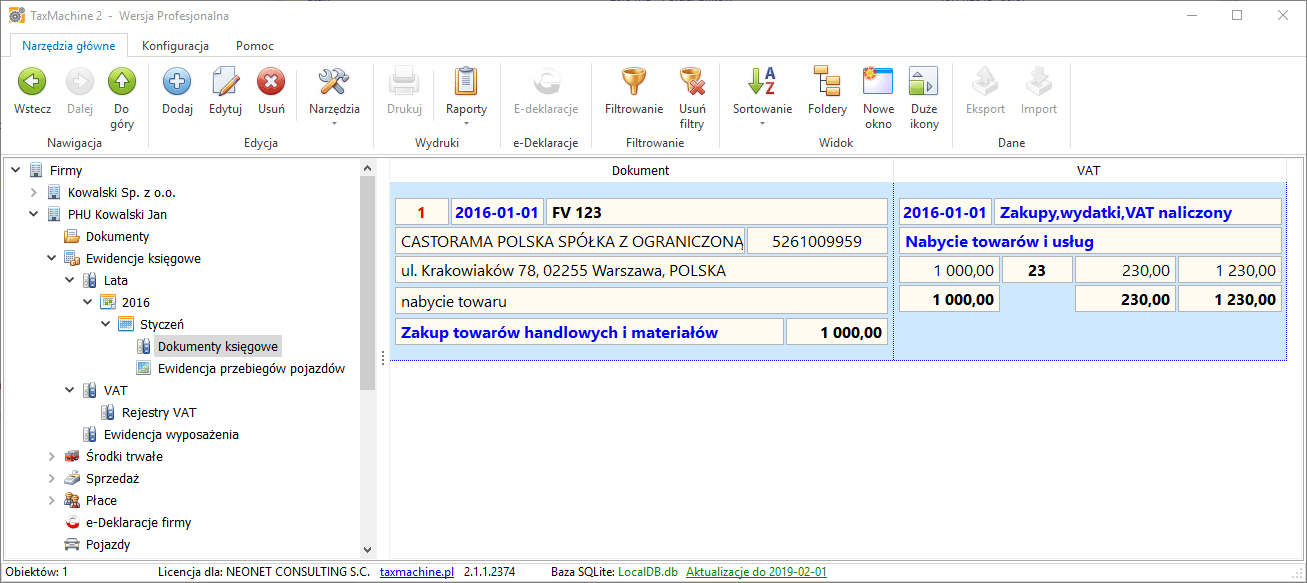Open Edytuj to edit the selected document
The image size is (1307, 583).
[x=225, y=82]
